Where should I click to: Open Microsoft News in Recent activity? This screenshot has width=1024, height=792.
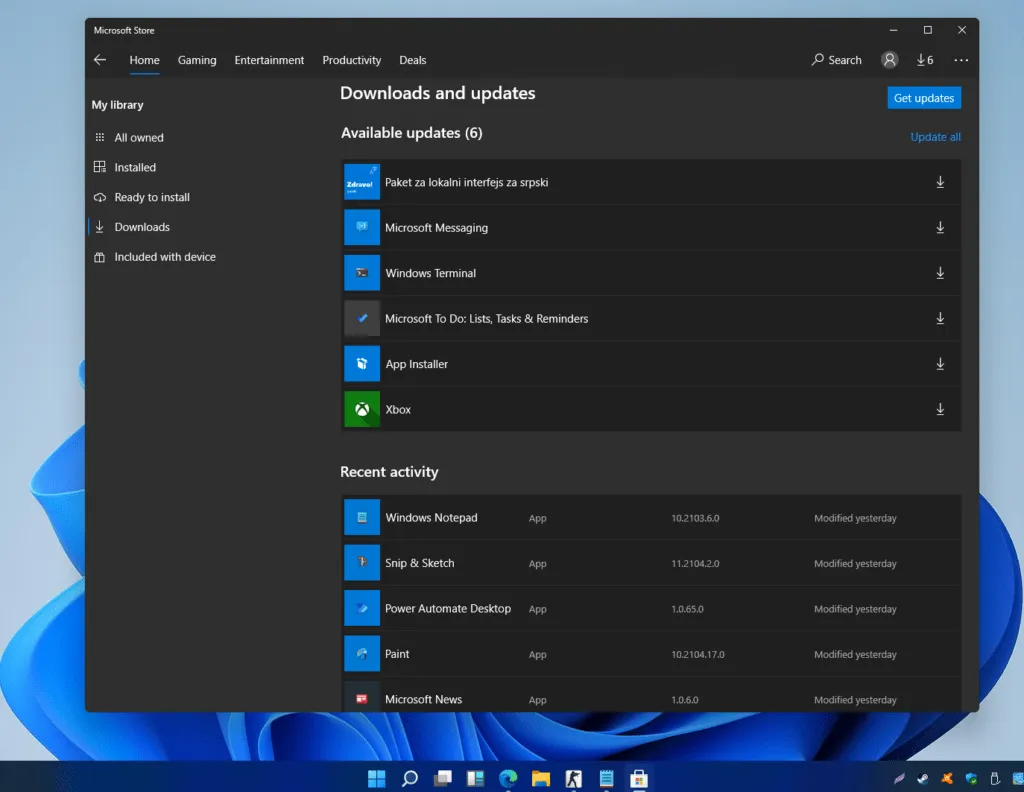pyautogui.click(x=423, y=699)
